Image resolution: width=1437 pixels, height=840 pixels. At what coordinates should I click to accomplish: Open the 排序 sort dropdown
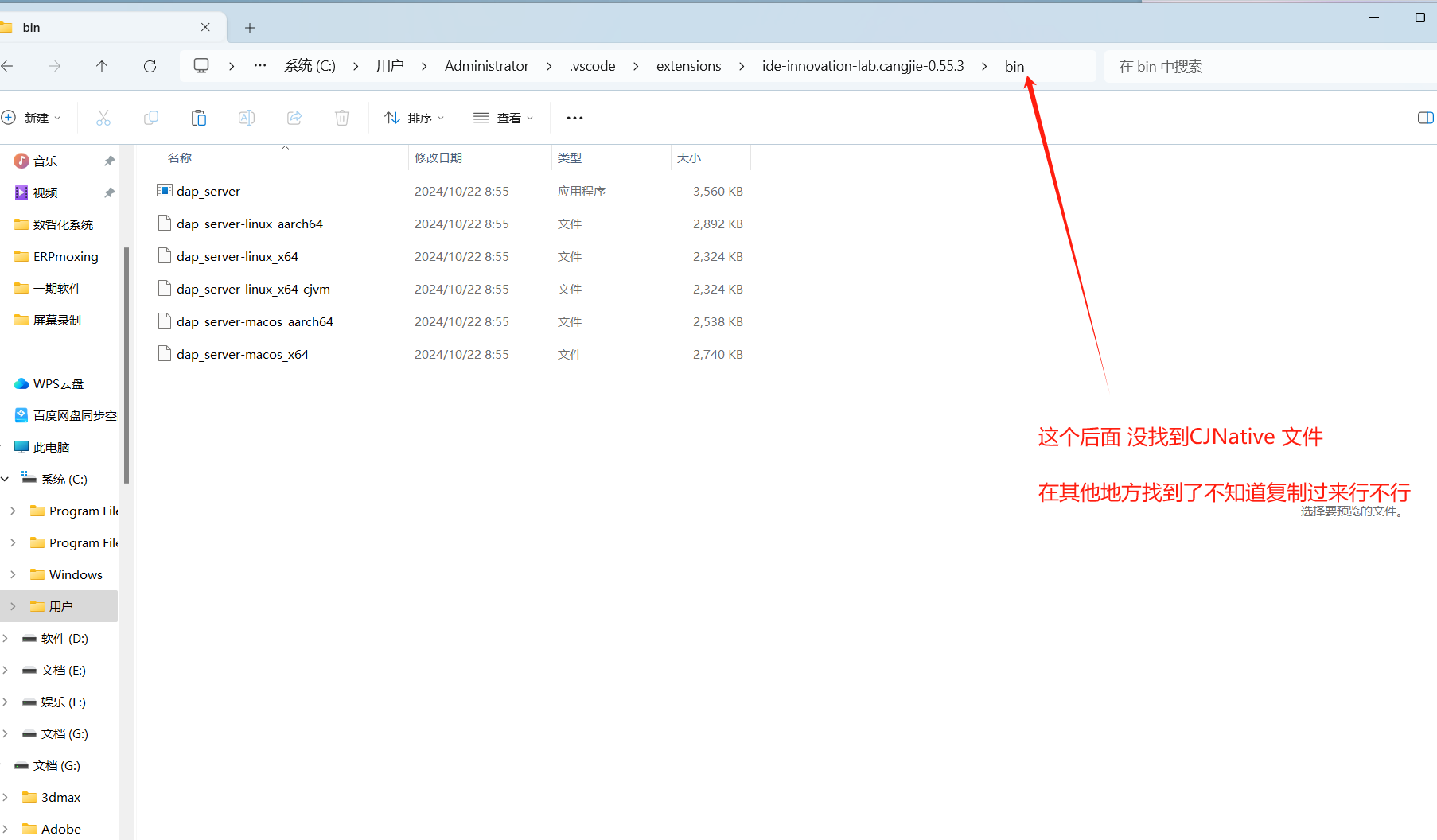tap(413, 118)
